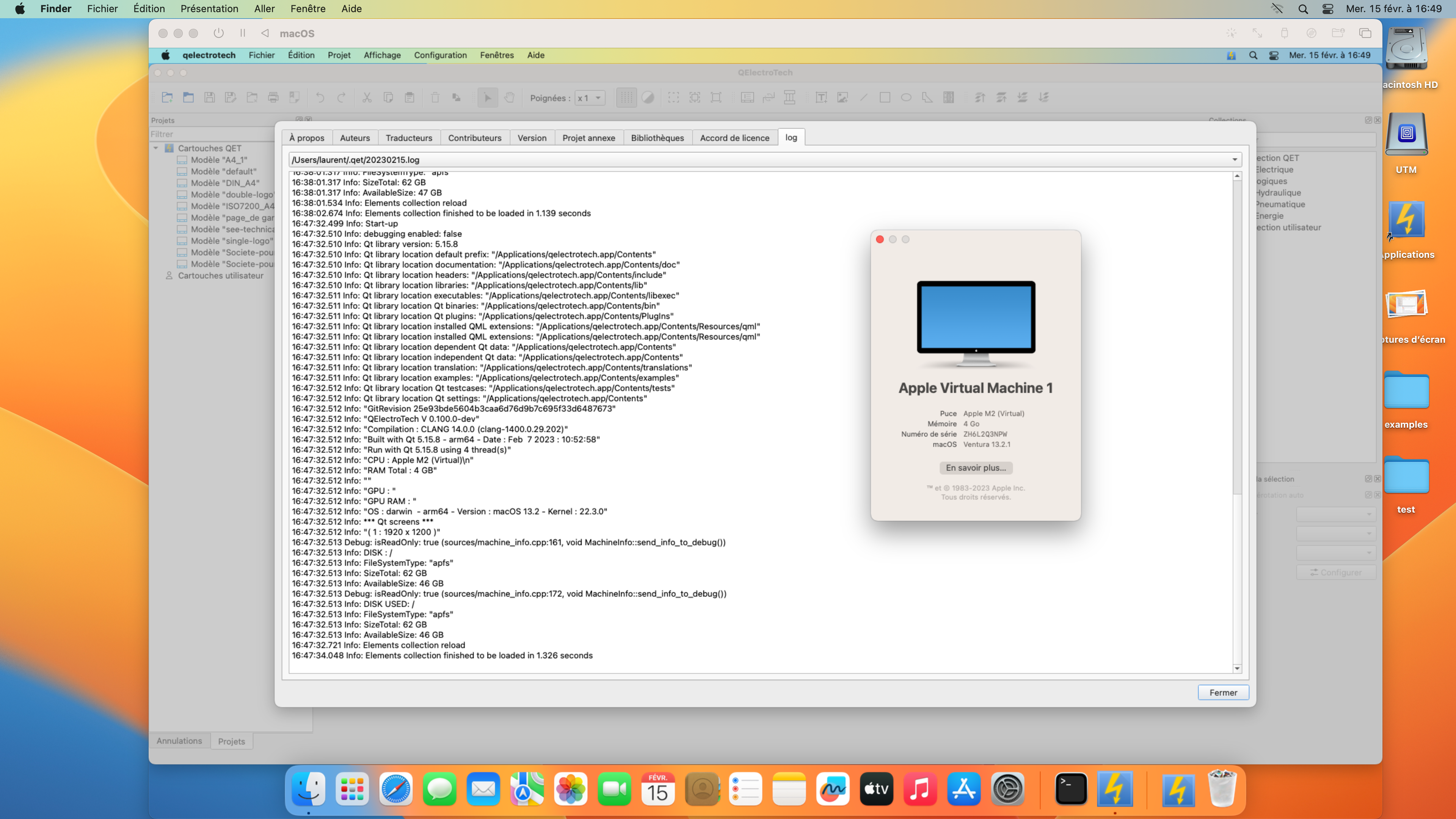
Task: Select the hand pan tool
Action: [x=509, y=97]
